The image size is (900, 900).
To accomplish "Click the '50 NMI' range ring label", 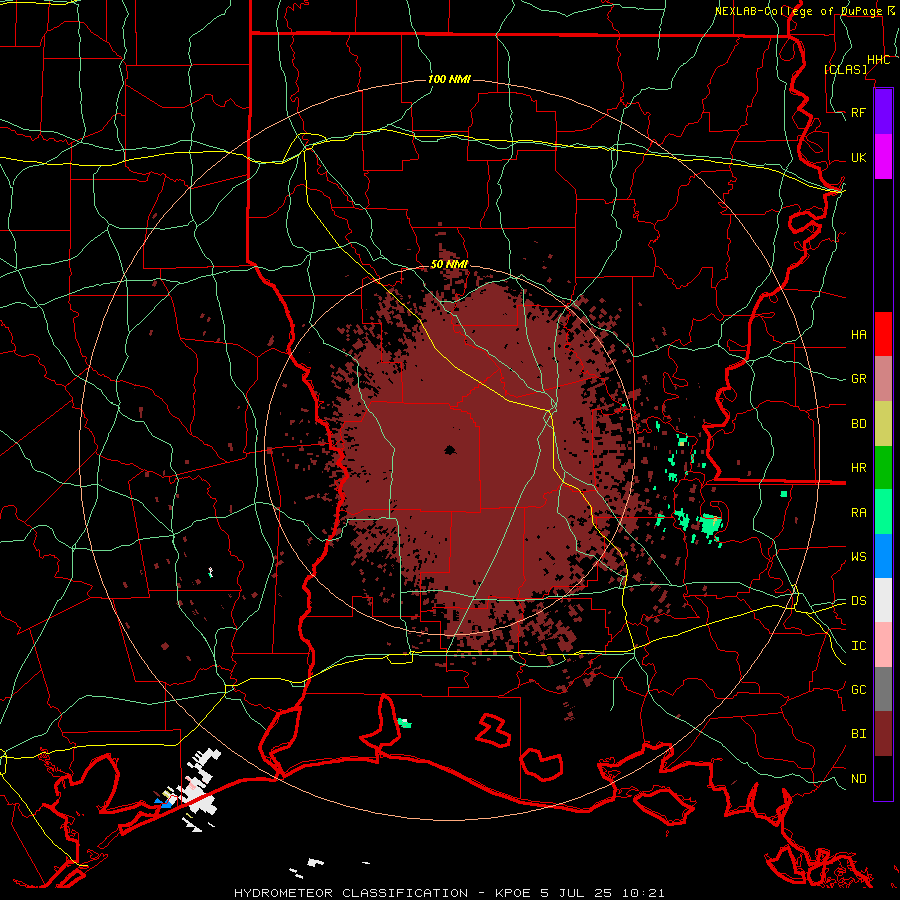I will pyautogui.click(x=449, y=265).
